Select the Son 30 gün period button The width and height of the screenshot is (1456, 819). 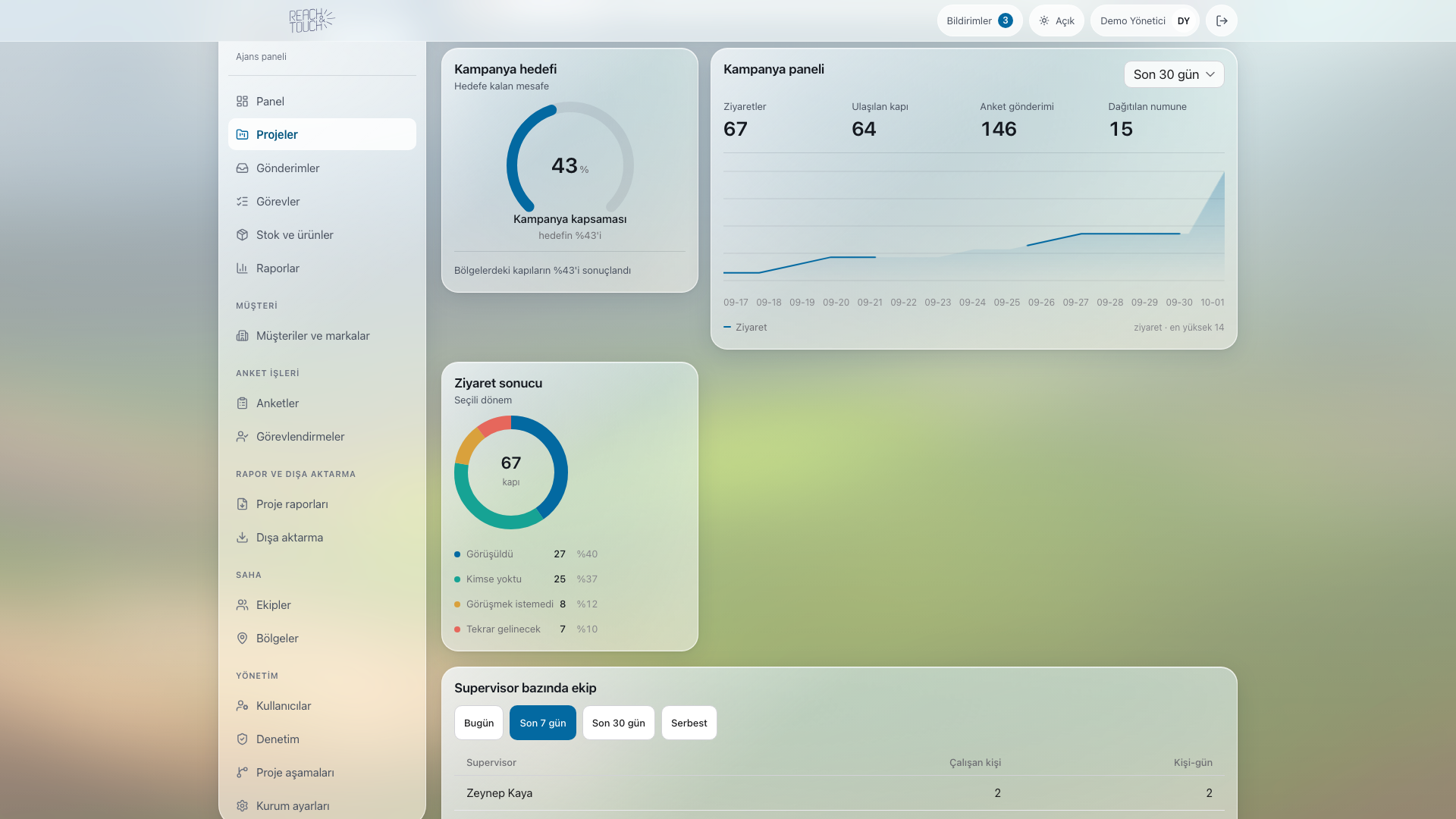tap(618, 723)
